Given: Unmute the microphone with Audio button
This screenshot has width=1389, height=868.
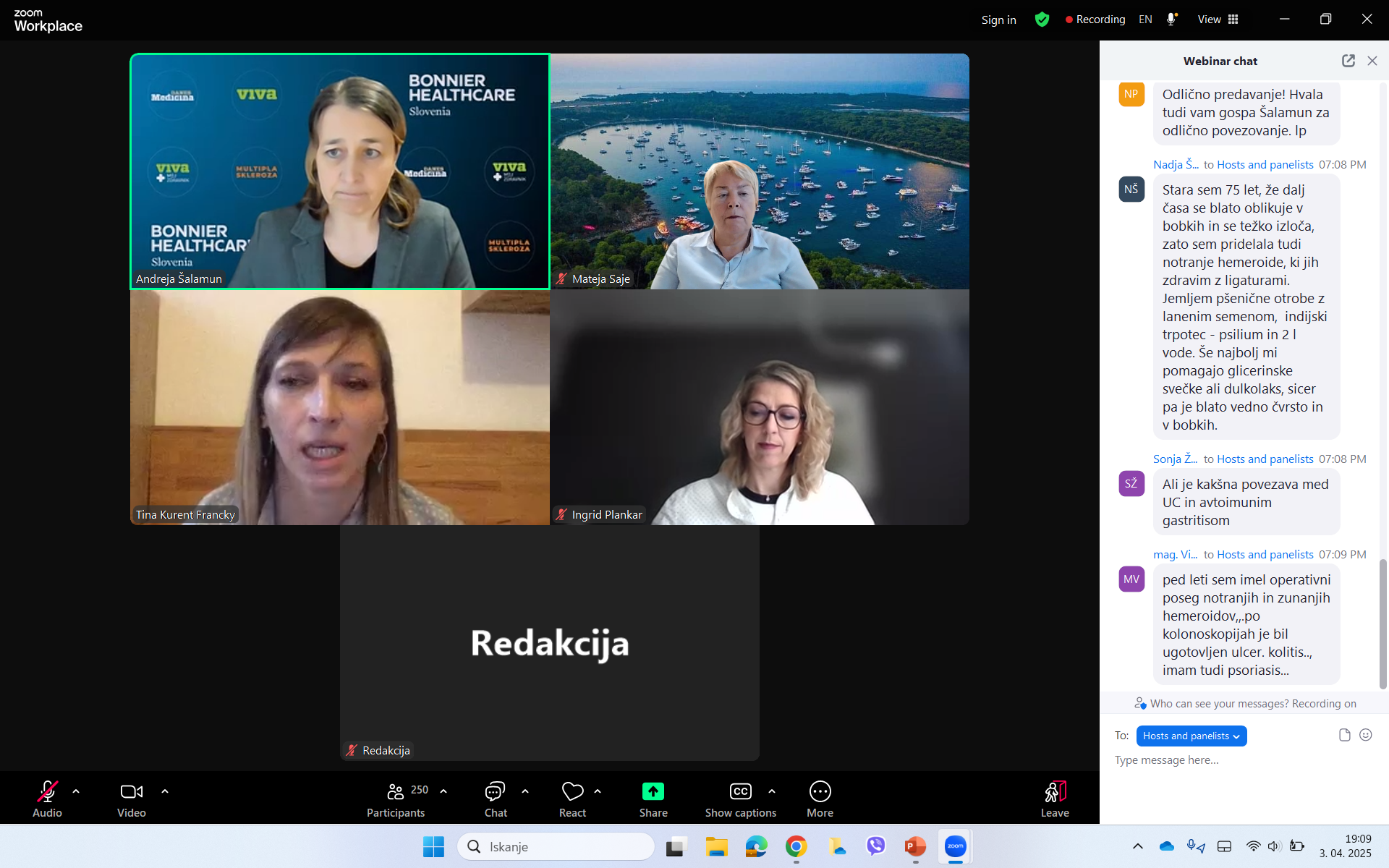Looking at the screenshot, I should (x=47, y=792).
